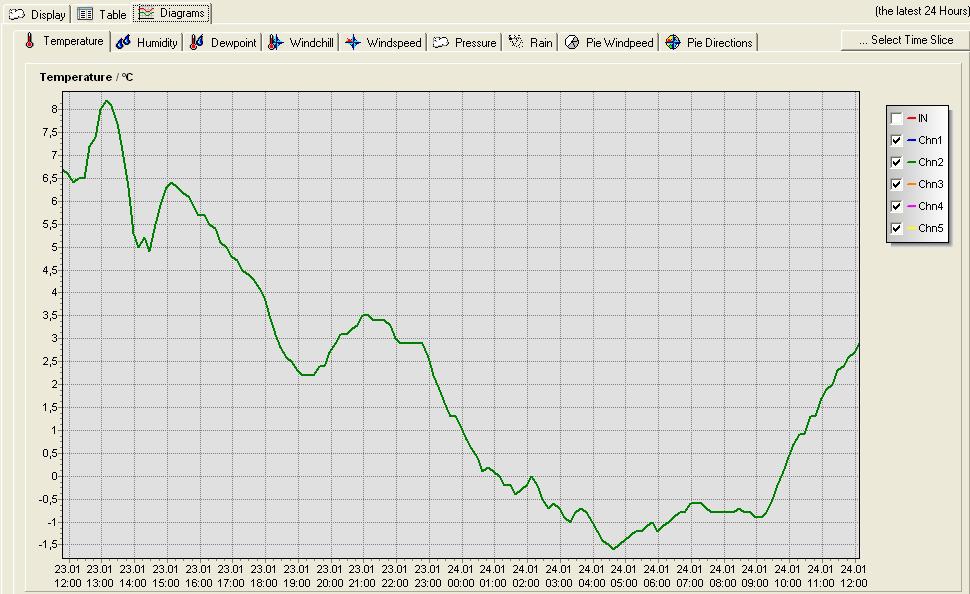Click the Table grid icon
This screenshot has height=594, width=970.
coord(85,14)
